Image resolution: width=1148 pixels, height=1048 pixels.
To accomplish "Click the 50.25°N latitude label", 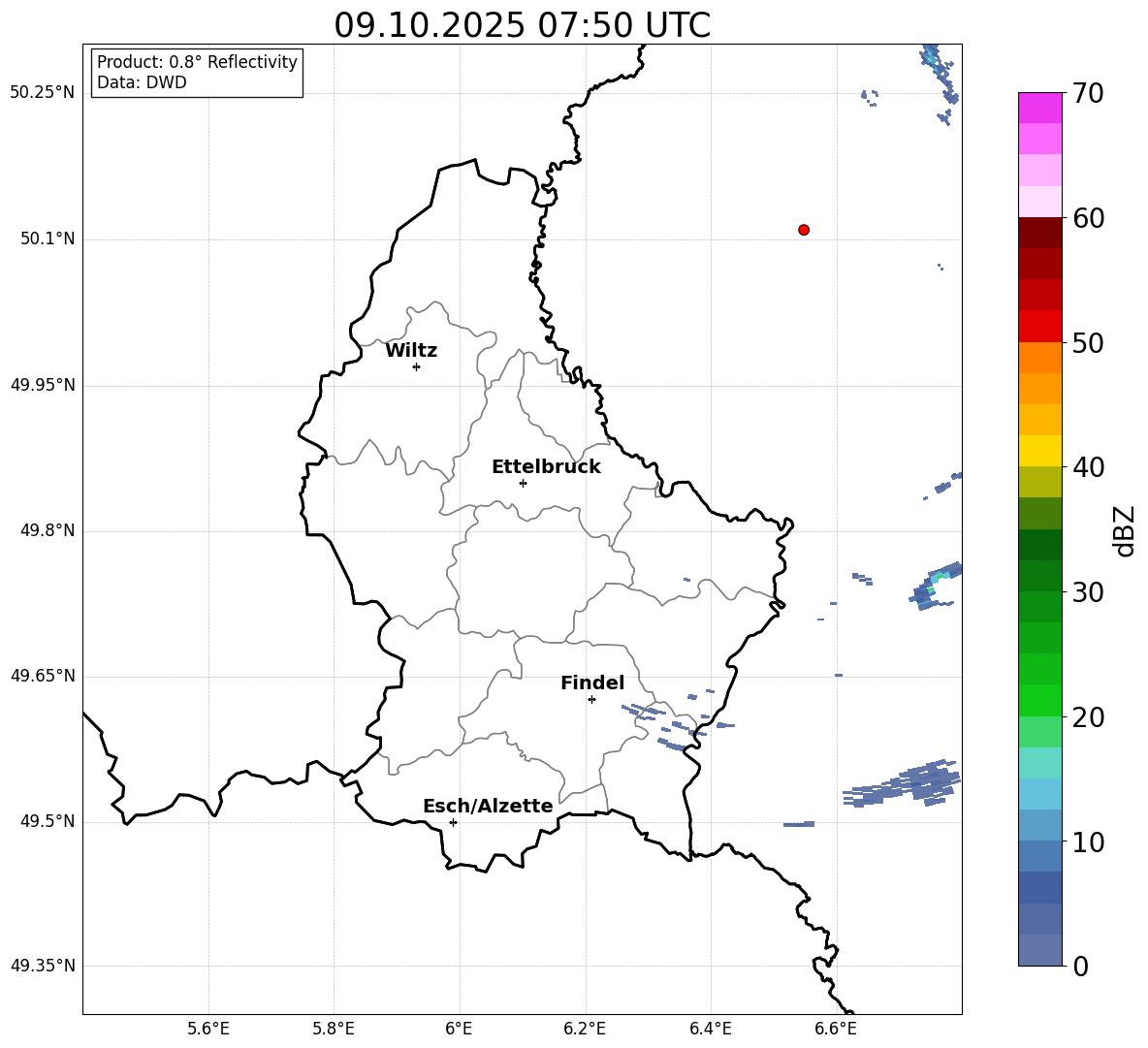I will [43, 93].
